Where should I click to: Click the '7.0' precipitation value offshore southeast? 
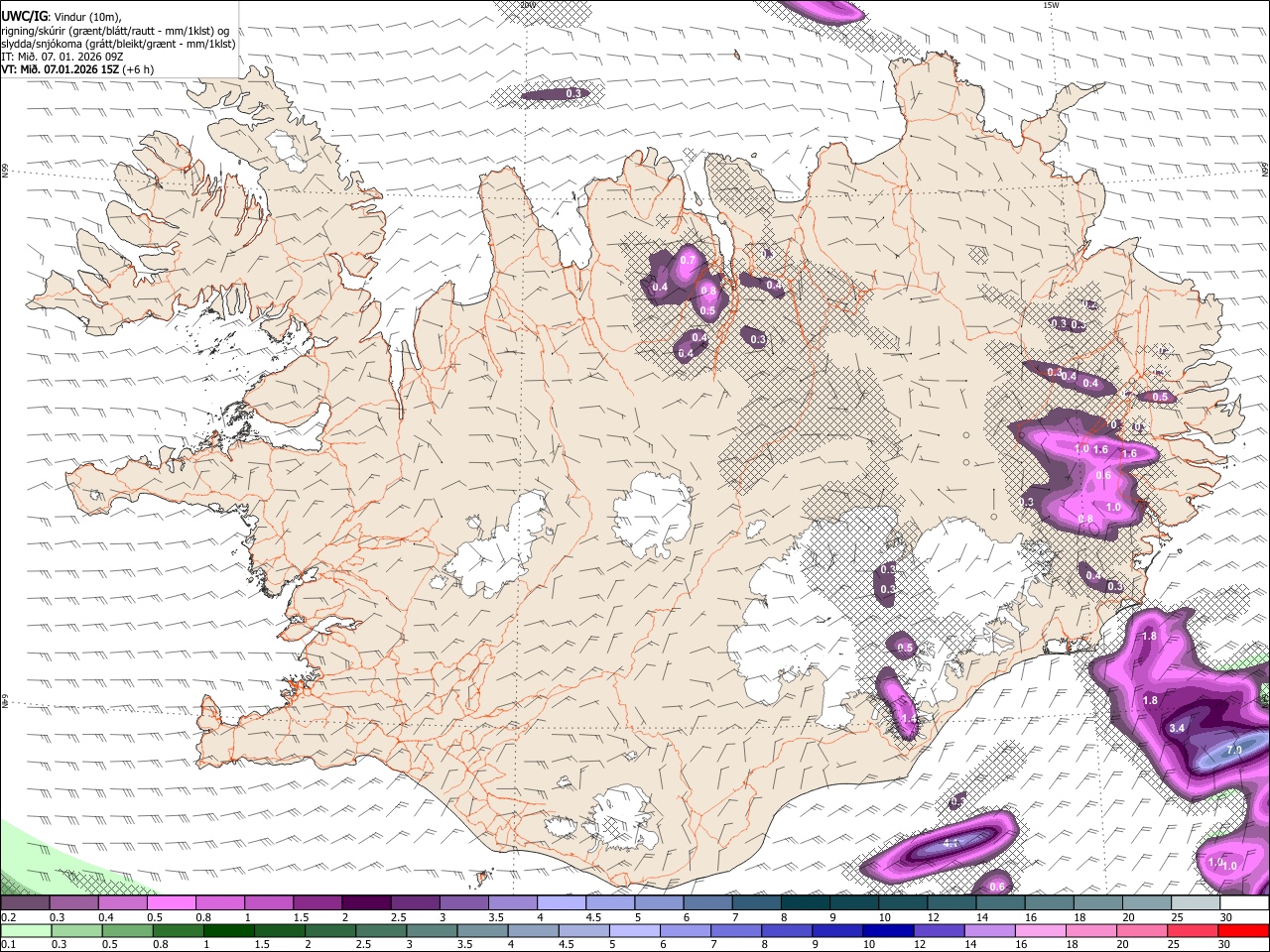point(1234,750)
